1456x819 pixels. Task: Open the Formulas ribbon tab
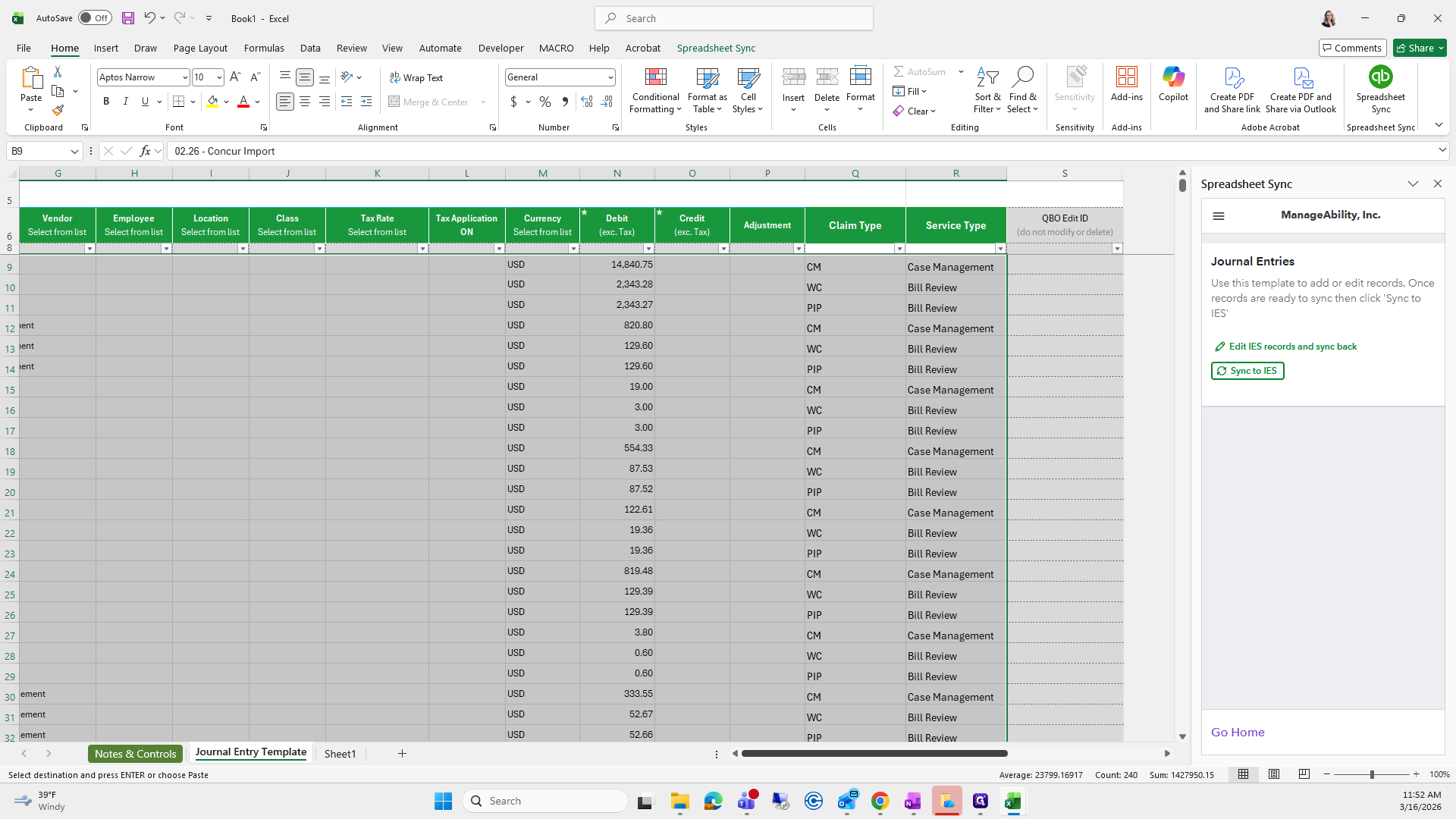click(x=264, y=48)
